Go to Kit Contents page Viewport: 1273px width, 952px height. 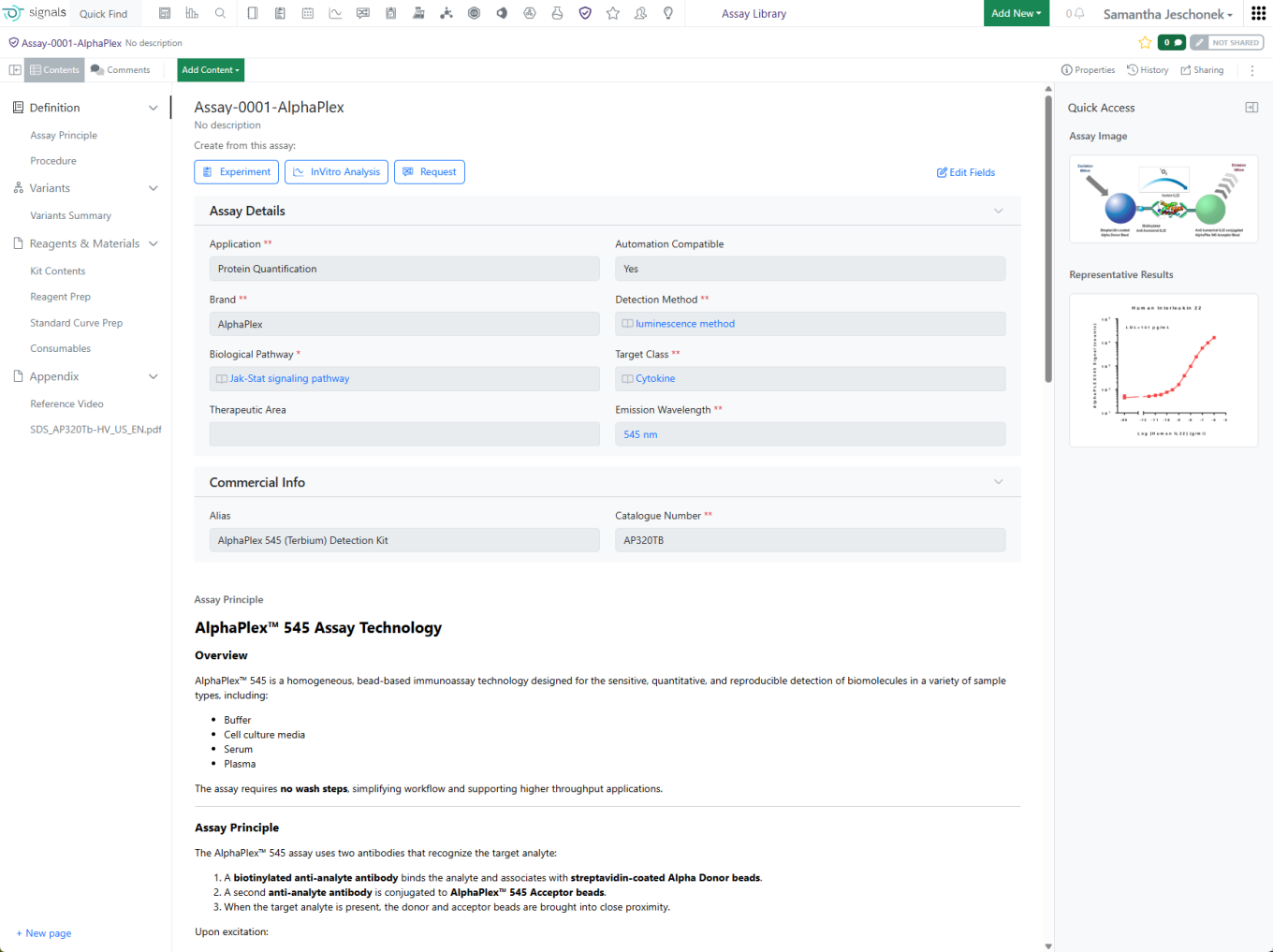pyautogui.click(x=58, y=271)
